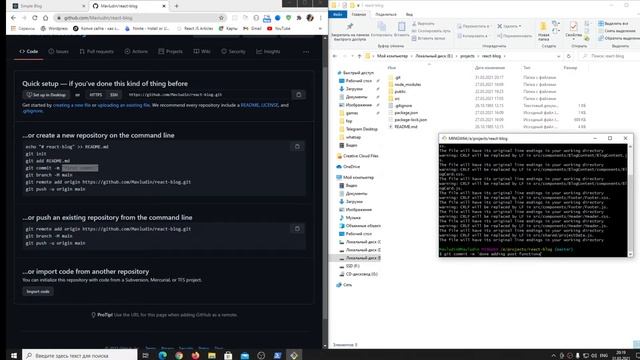Switch to Share ribbon tab in Explorer
The image size is (640, 360).
pyautogui.click(x=386, y=14)
